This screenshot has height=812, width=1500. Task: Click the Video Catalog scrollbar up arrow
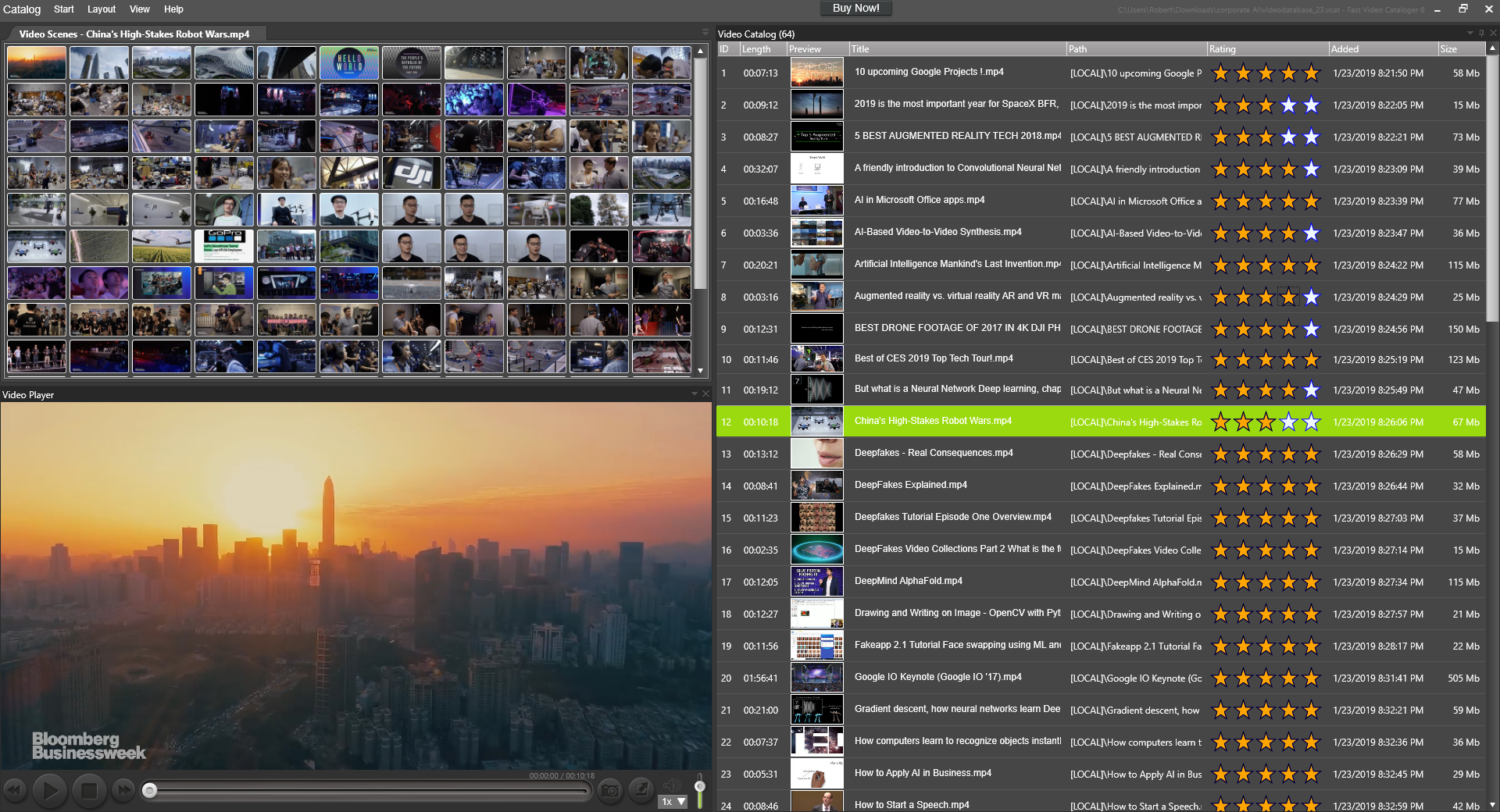pyautogui.click(x=1492, y=48)
